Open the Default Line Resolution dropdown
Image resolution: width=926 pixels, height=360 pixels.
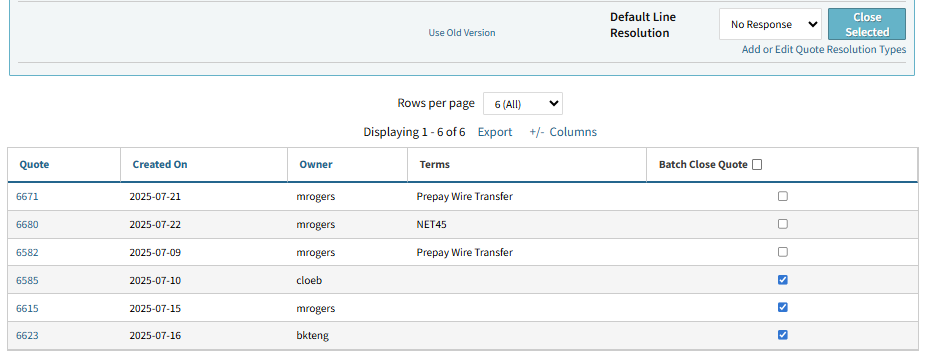pos(770,24)
